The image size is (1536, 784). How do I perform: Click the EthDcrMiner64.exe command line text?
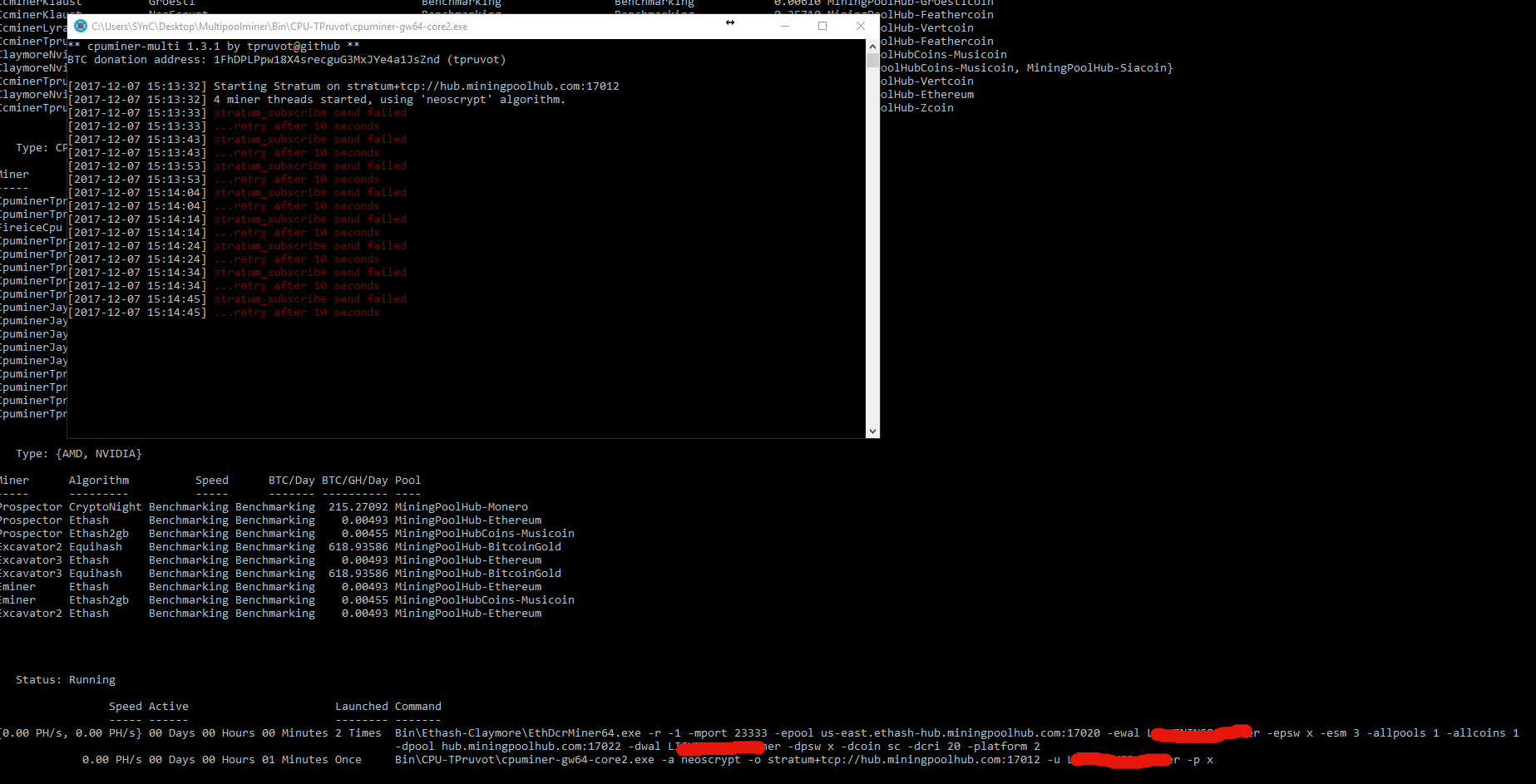(582, 732)
